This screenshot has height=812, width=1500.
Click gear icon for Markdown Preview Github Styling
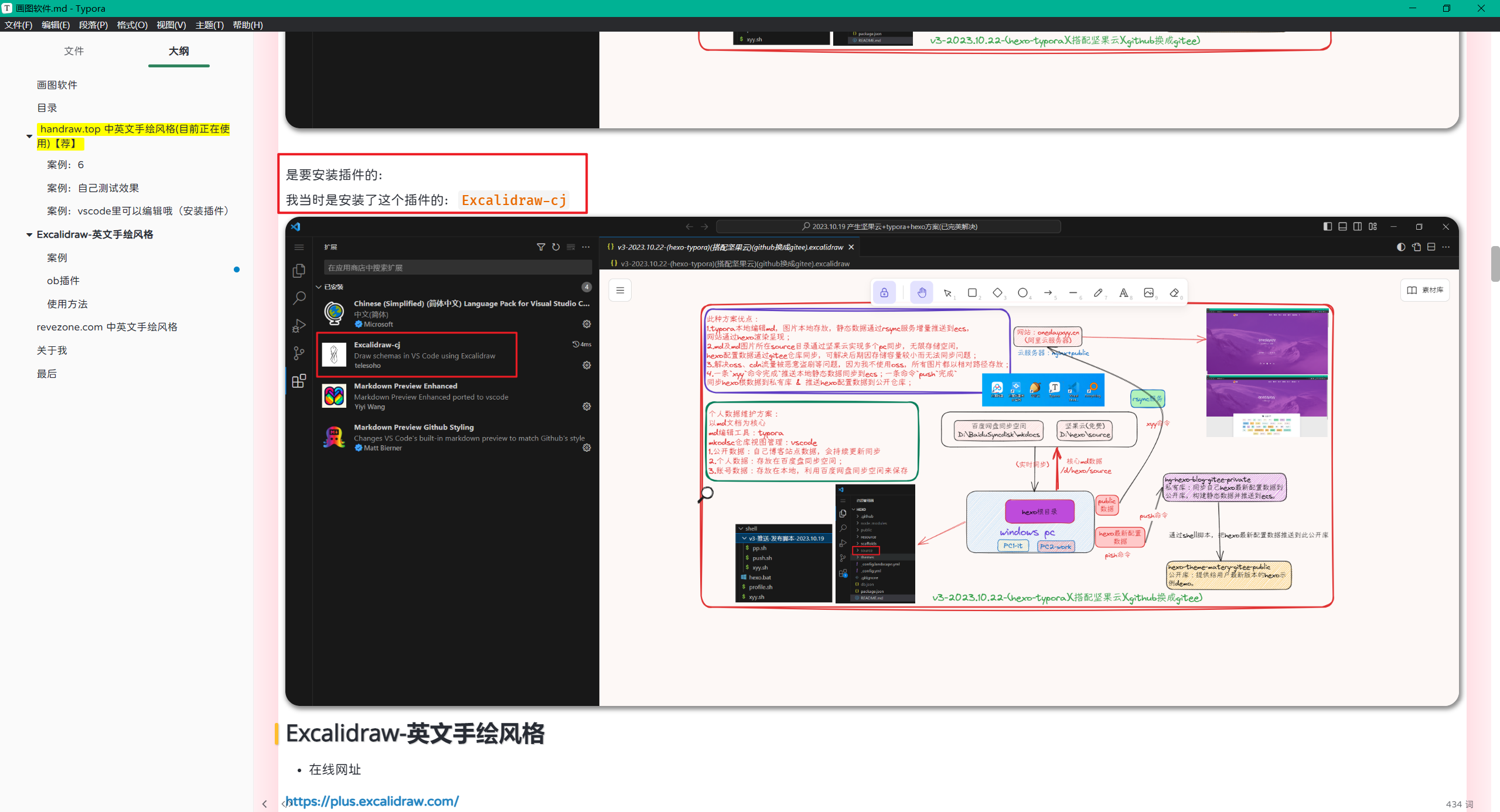coord(587,448)
